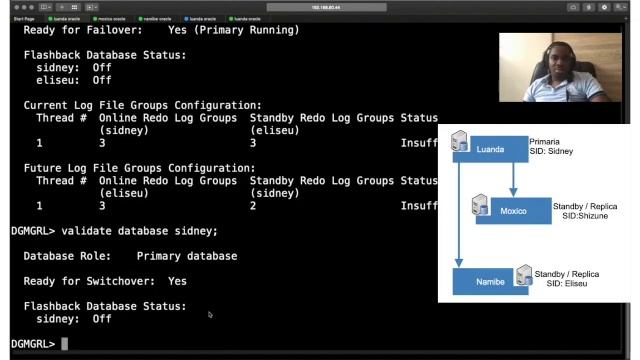The image size is (640, 360).
Task: Click the settings gear icon in toolbar
Action: click(x=604, y=7)
